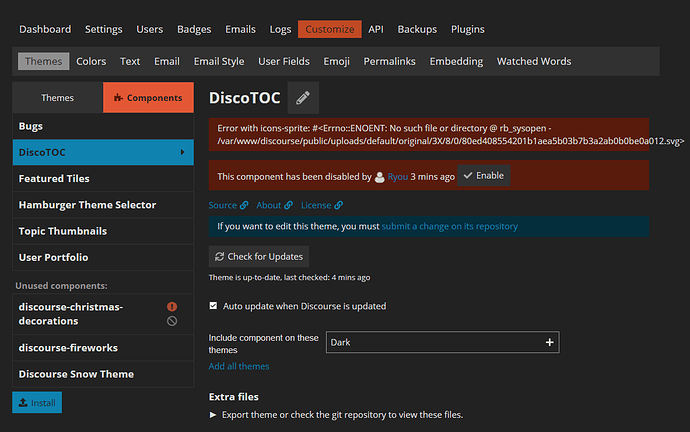Click disabled ban icon on discourse-christmas-decorations

(172, 321)
